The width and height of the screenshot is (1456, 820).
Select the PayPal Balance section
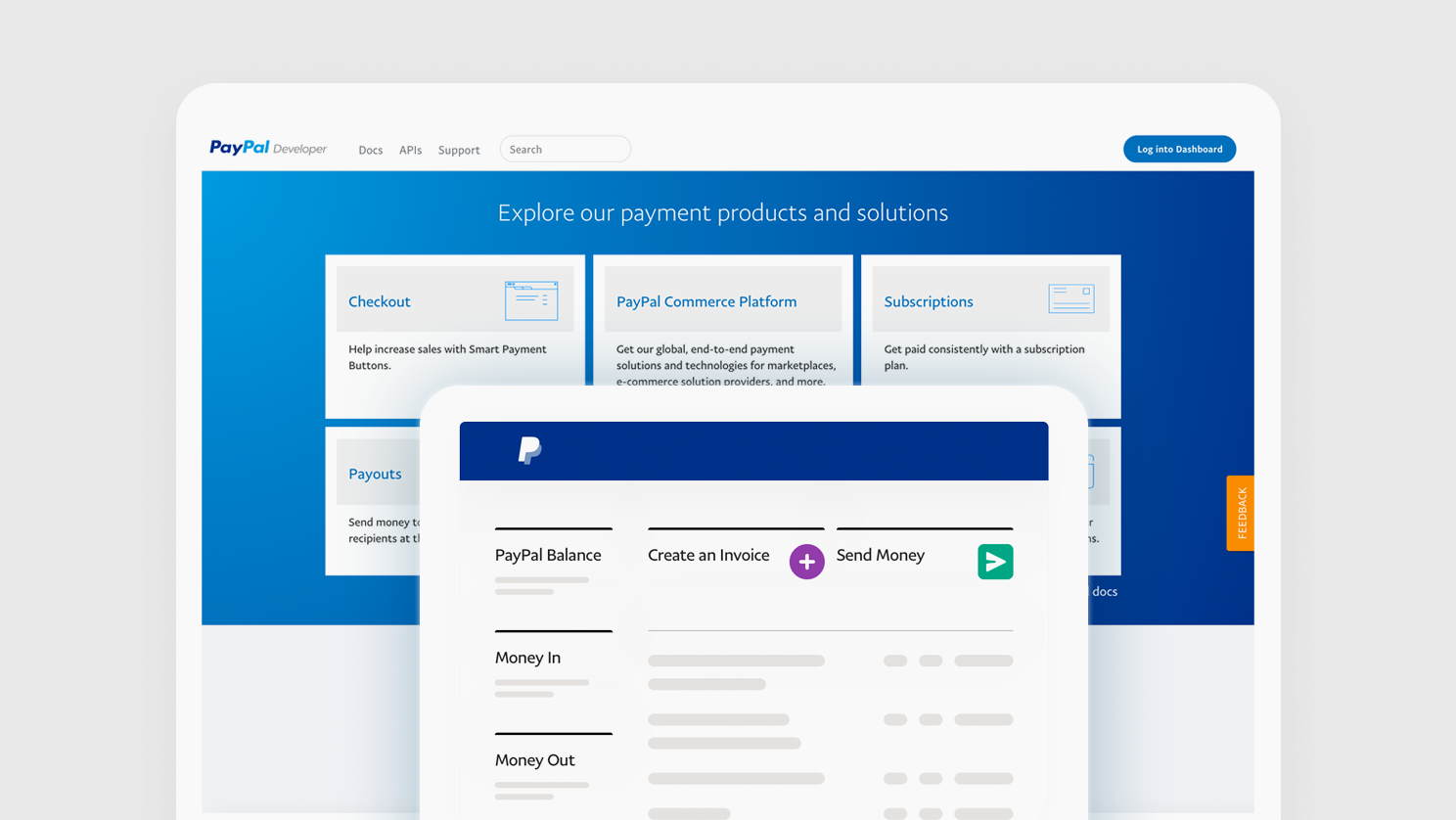pyautogui.click(x=548, y=555)
